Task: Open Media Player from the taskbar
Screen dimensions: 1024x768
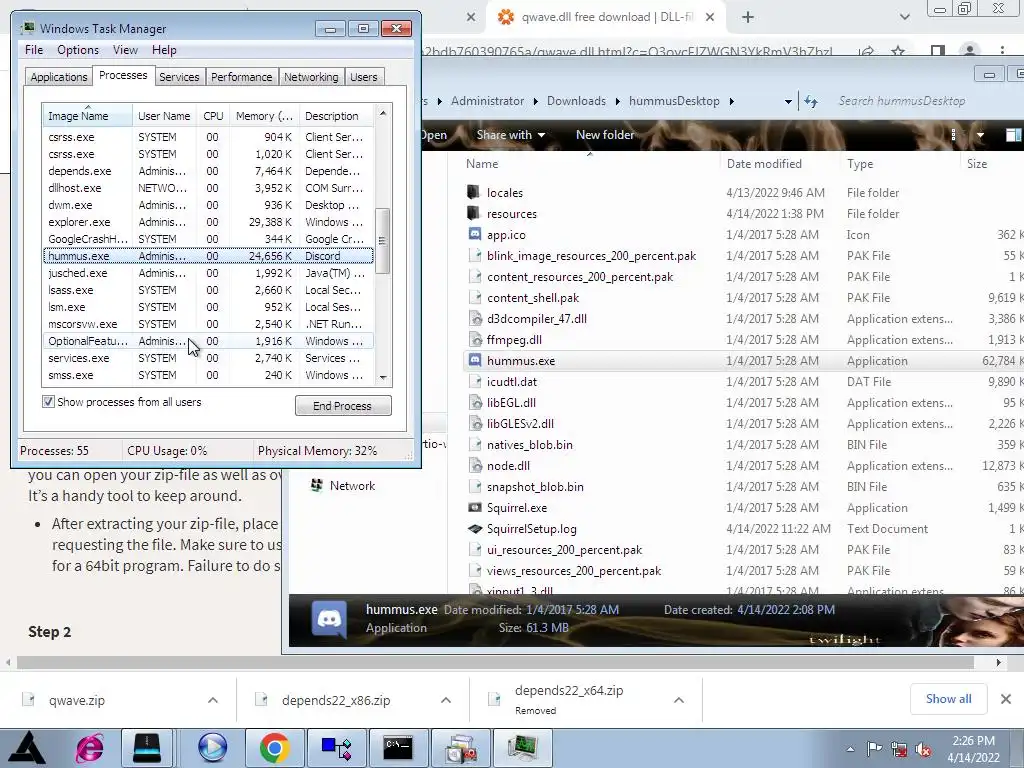Action: [213, 748]
